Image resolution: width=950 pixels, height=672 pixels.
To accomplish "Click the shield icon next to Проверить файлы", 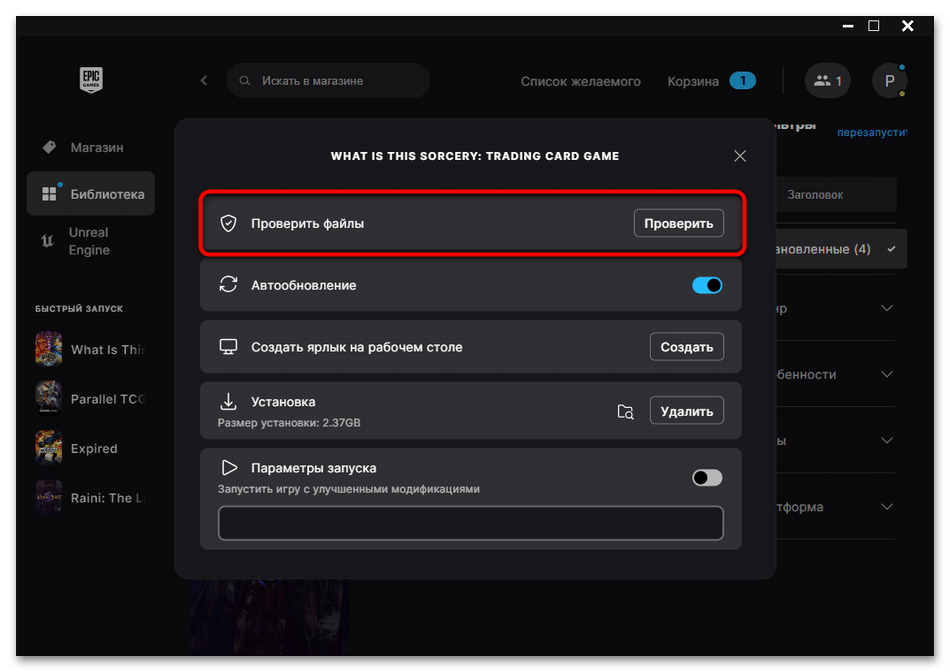I will pos(228,224).
